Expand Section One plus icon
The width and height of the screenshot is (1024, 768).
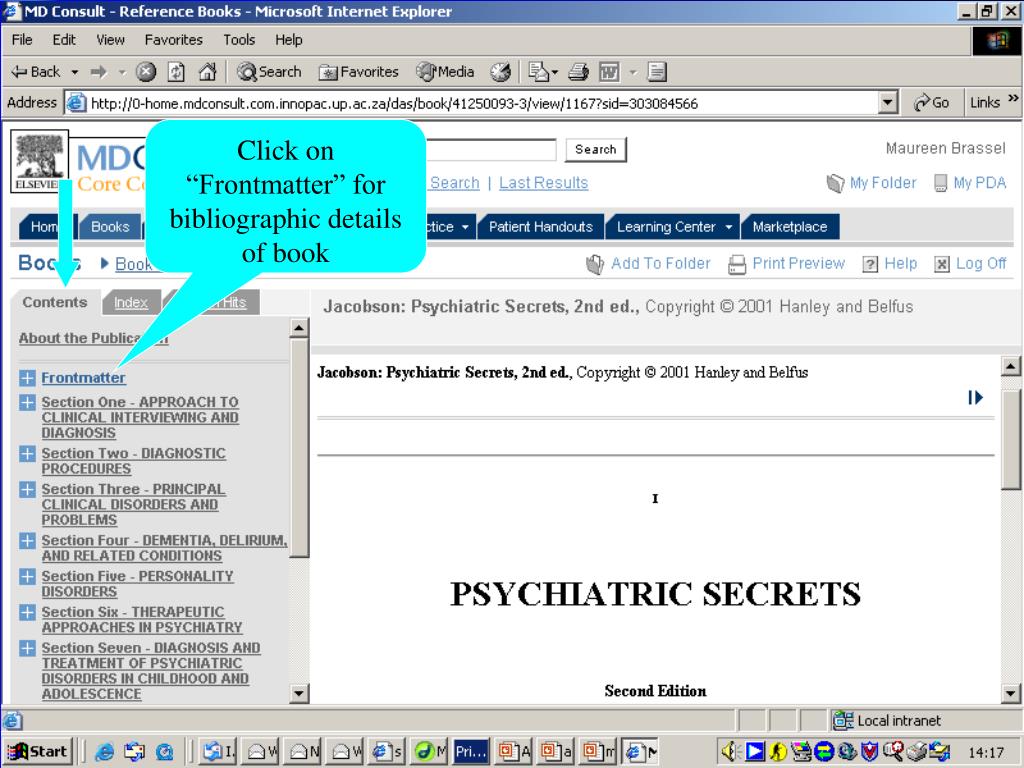click(x=27, y=403)
